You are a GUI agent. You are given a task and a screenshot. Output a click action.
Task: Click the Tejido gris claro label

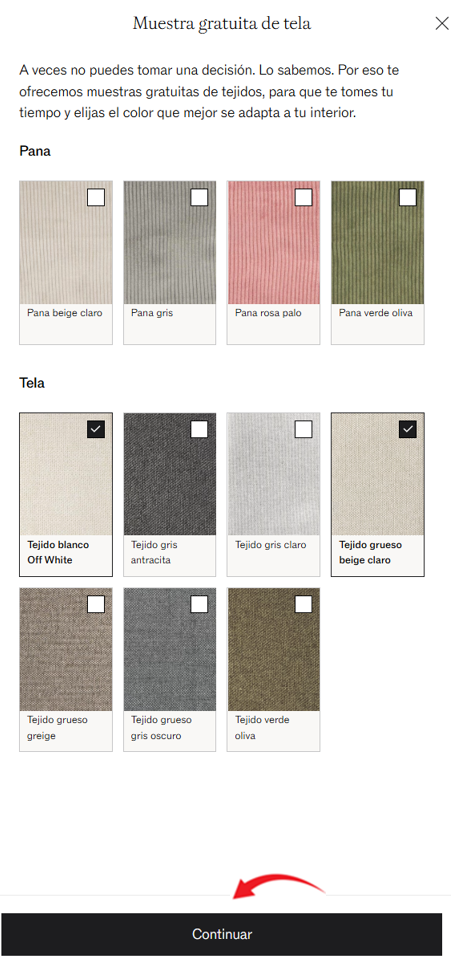pyautogui.click(x=270, y=545)
